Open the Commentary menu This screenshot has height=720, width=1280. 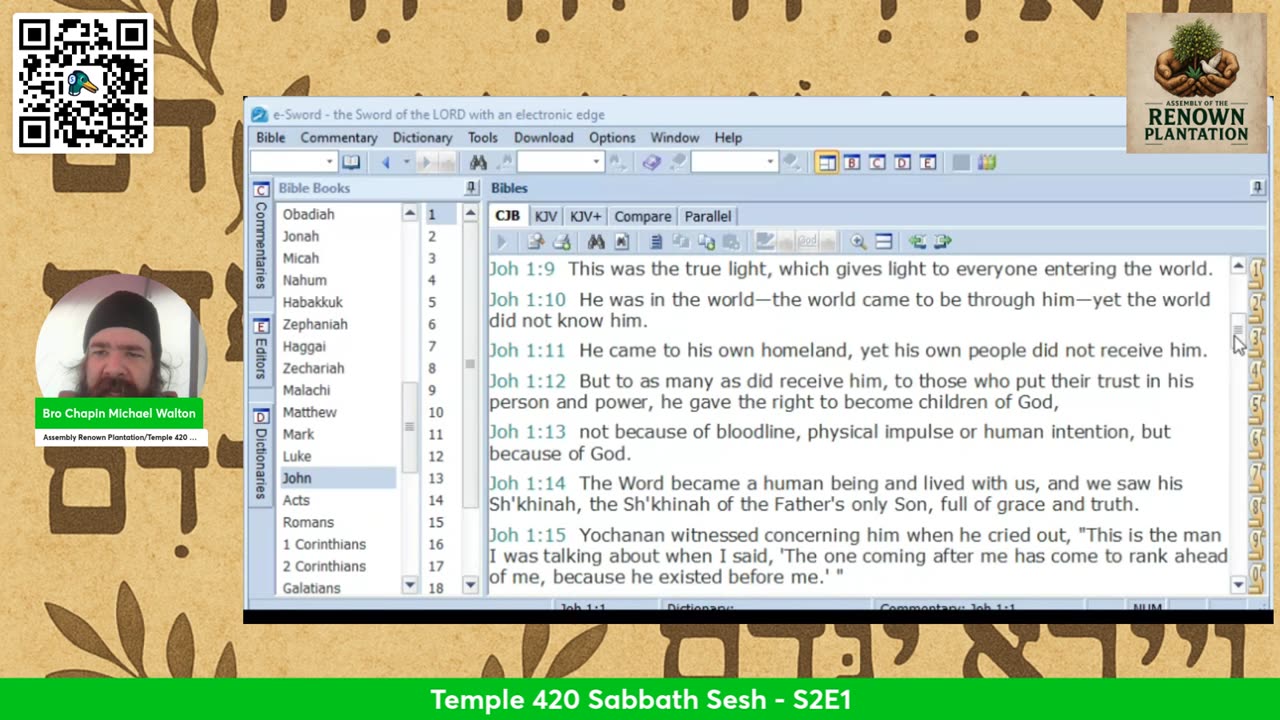(x=339, y=137)
